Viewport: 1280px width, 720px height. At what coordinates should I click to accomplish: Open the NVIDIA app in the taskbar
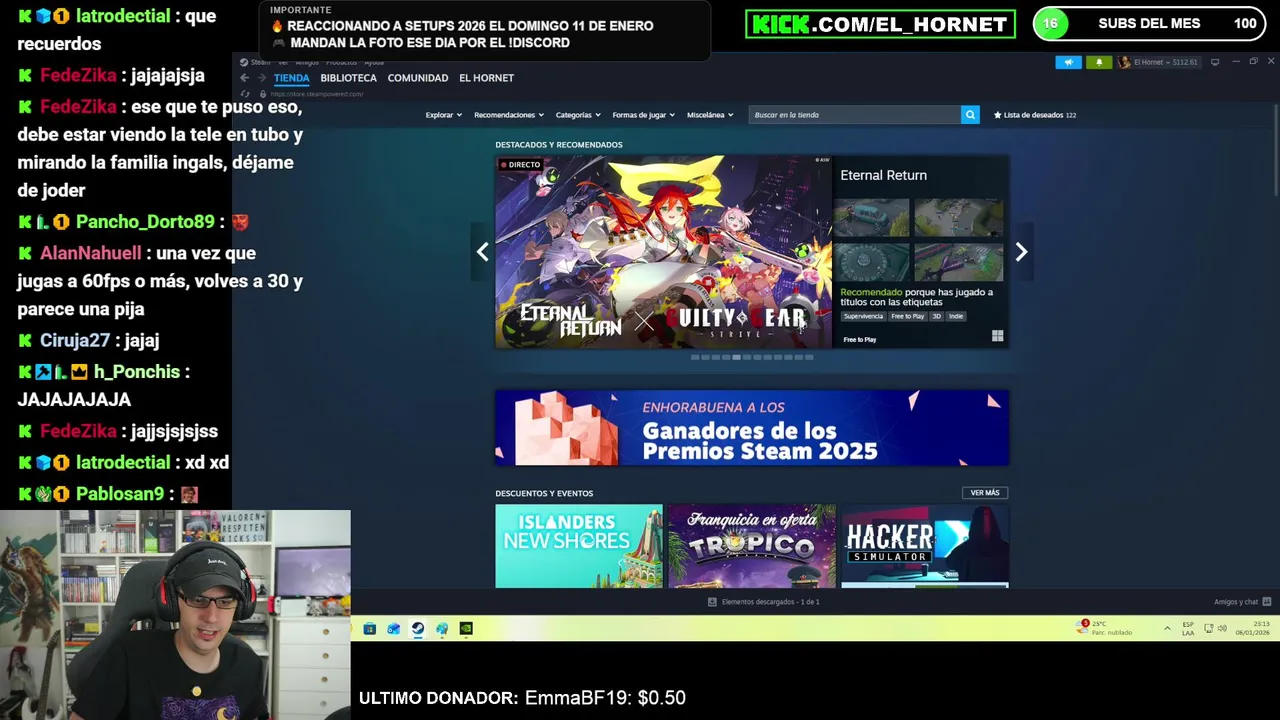coord(466,629)
